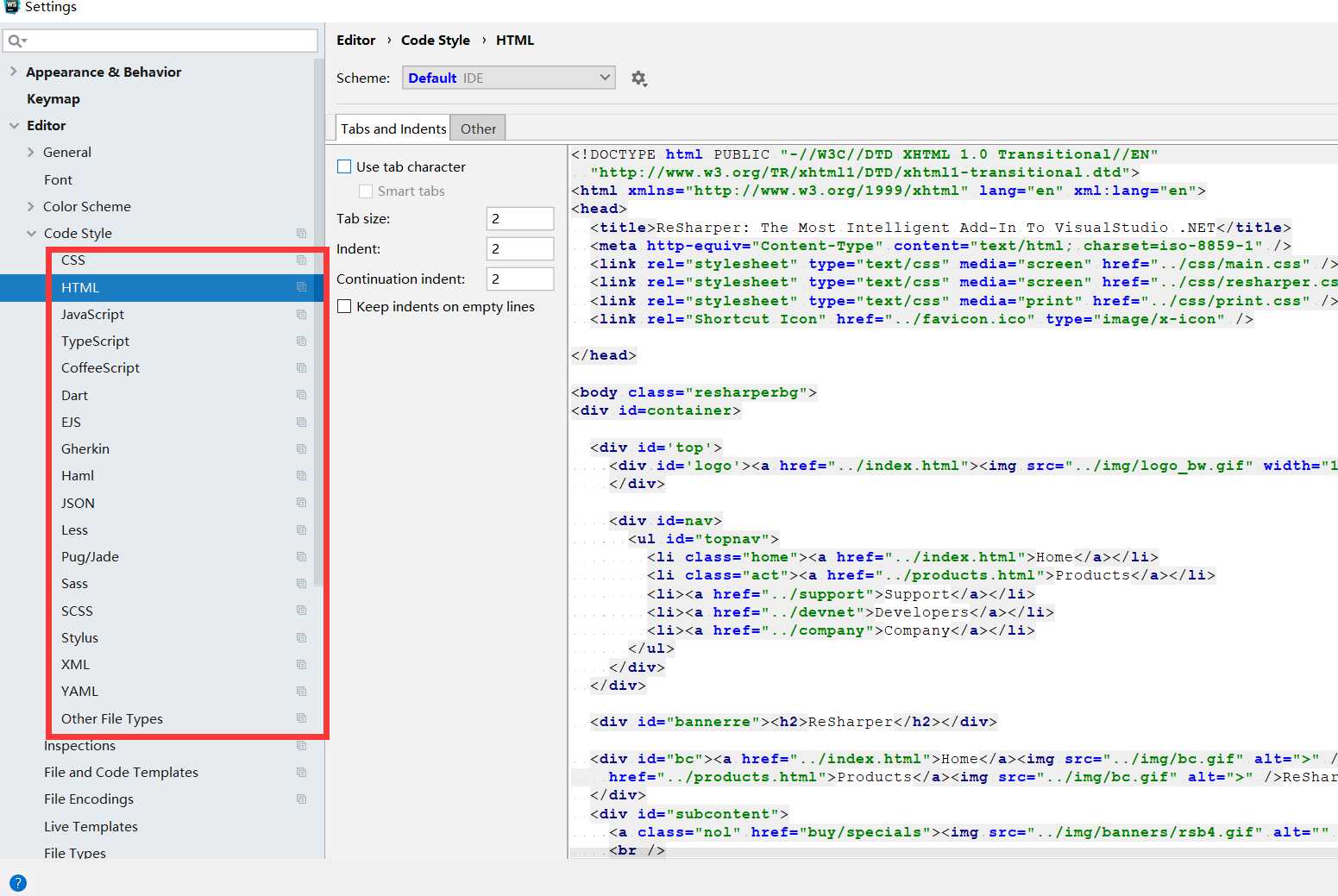The image size is (1338, 896).
Task: Select JavaScript code style item
Action: 92,314
